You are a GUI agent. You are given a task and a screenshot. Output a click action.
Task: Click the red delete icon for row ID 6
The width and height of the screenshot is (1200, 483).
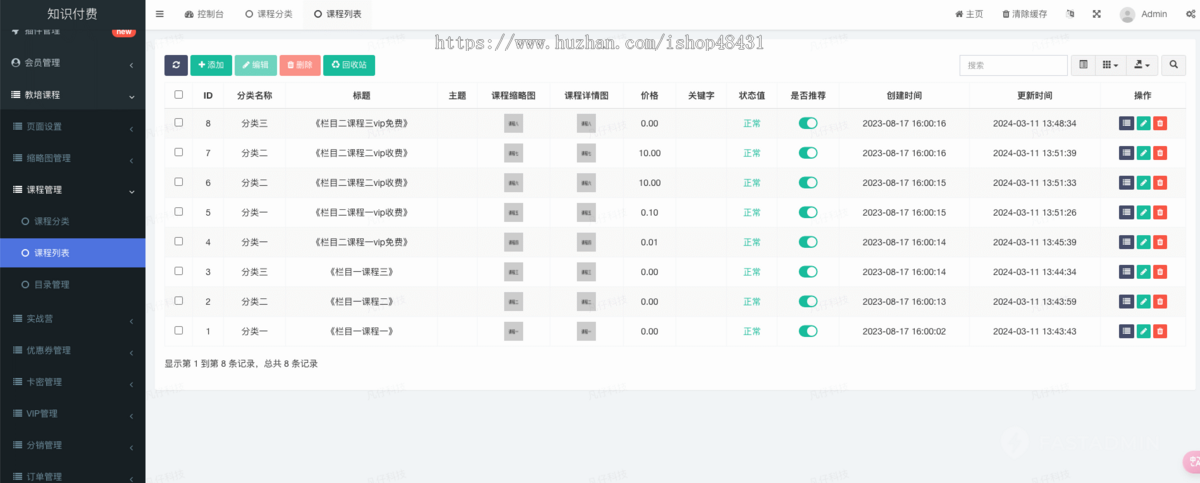tap(1160, 183)
